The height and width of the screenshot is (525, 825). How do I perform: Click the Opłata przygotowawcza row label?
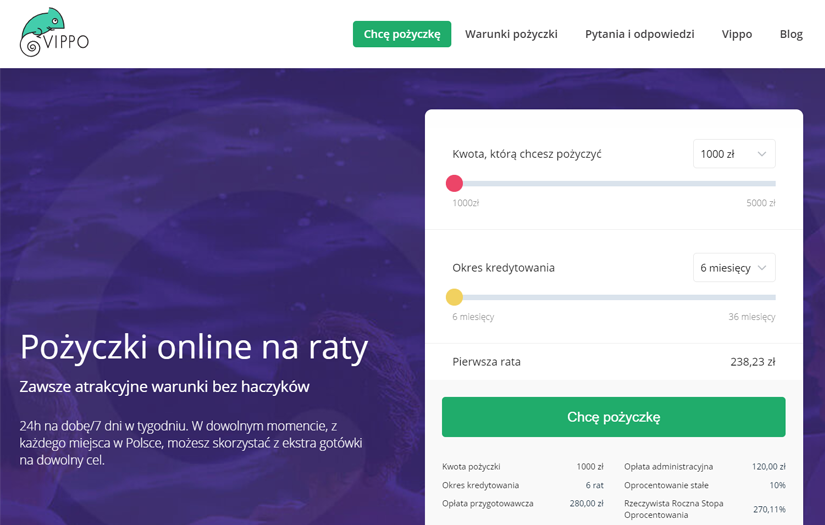[487, 503]
